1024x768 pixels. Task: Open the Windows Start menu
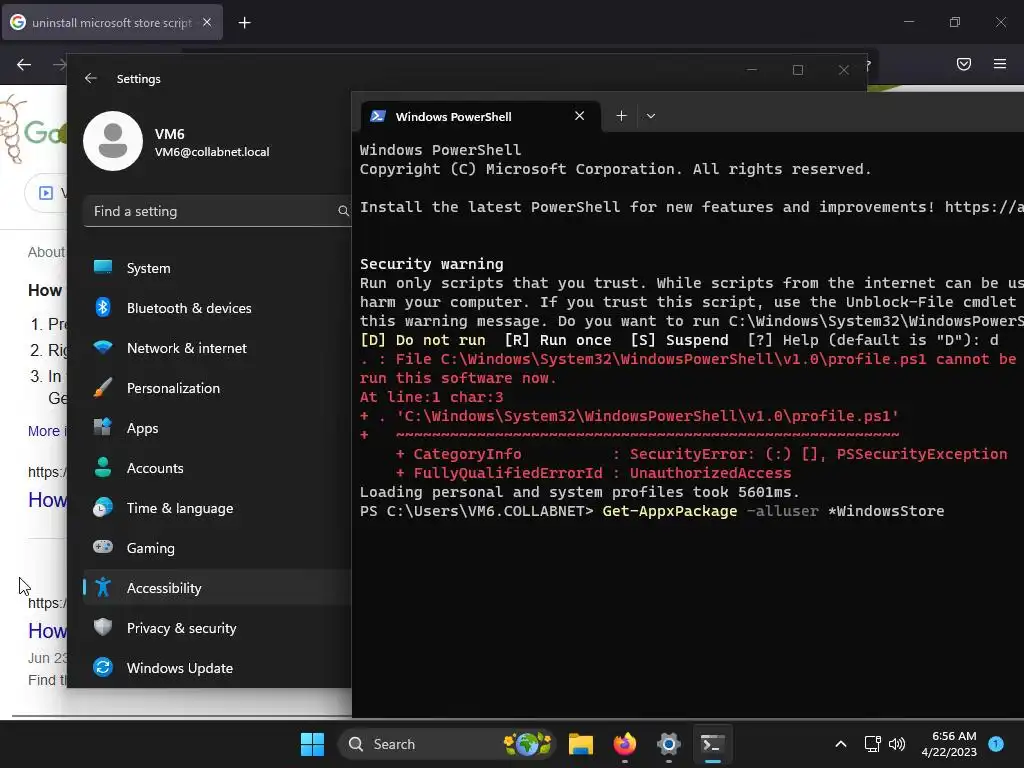coord(312,744)
